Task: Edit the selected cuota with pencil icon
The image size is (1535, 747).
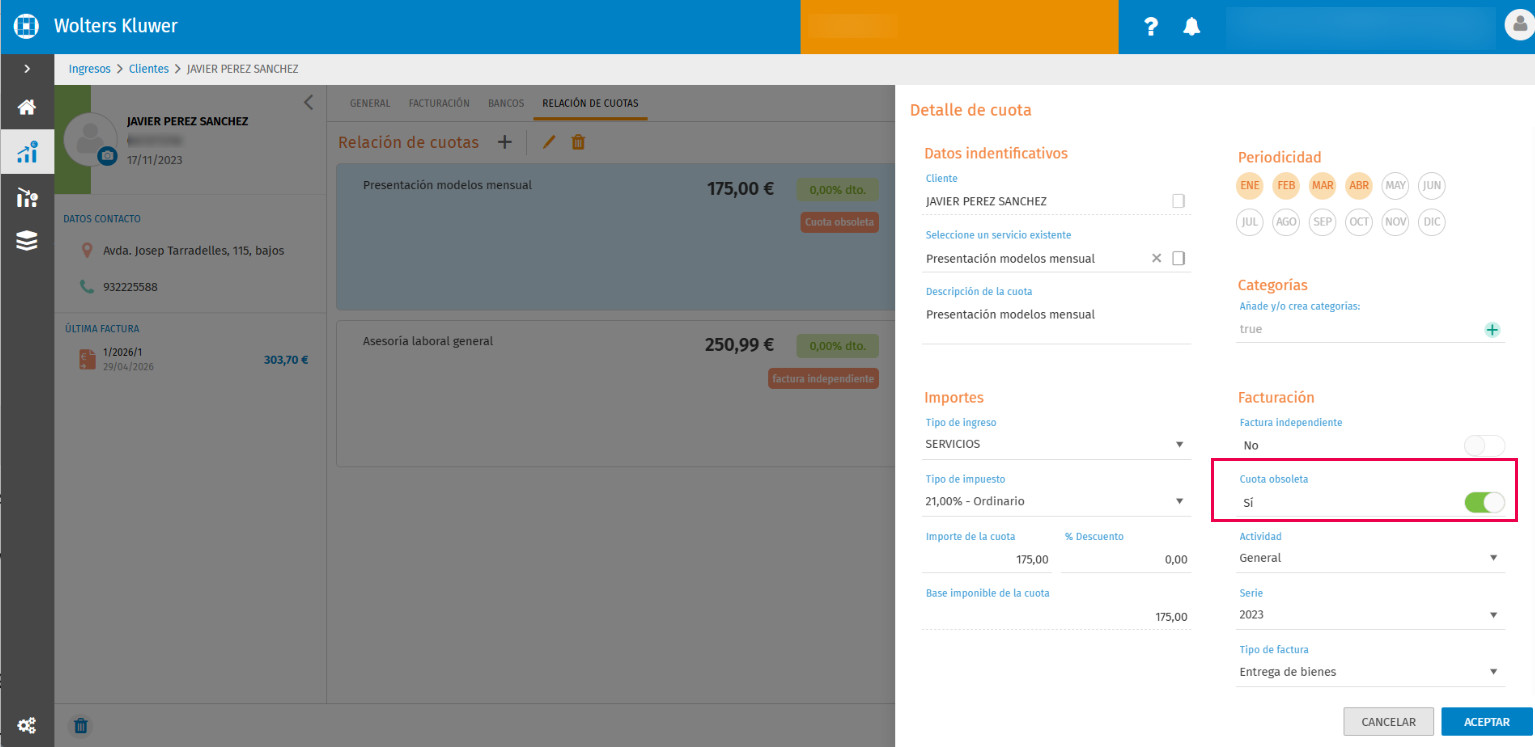Action: point(548,142)
